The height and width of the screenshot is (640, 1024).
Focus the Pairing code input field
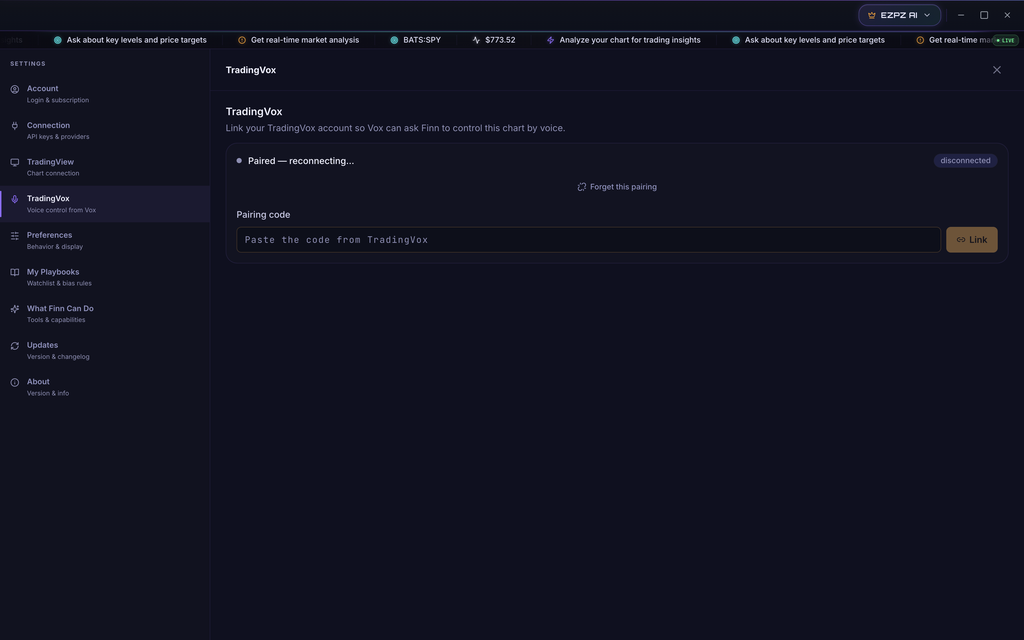588,240
